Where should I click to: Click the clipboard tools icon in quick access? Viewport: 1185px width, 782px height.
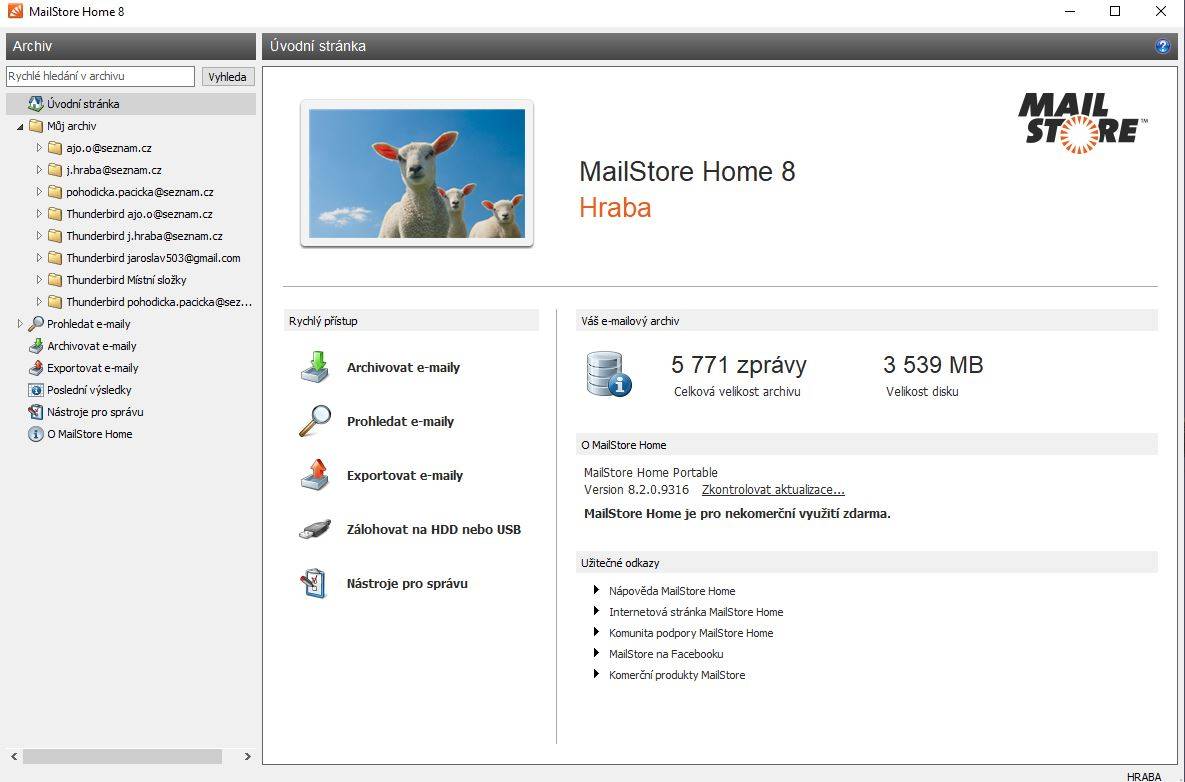click(x=314, y=583)
